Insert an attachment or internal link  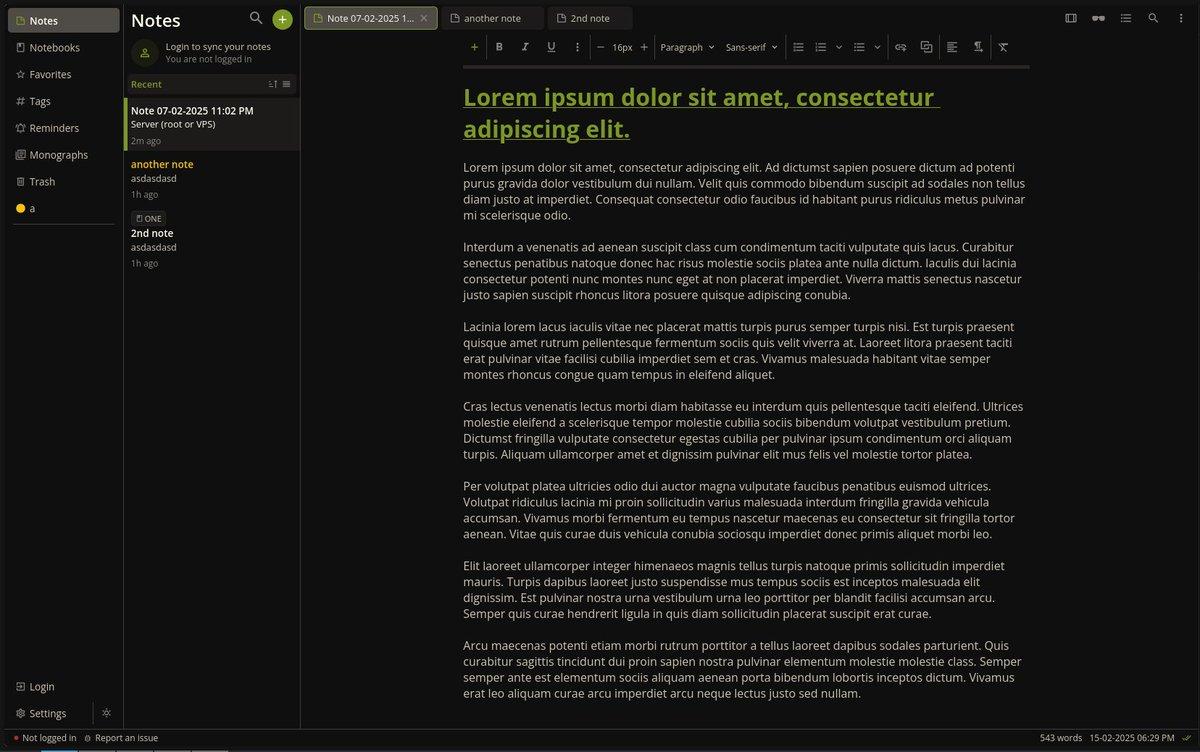tap(926, 47)
